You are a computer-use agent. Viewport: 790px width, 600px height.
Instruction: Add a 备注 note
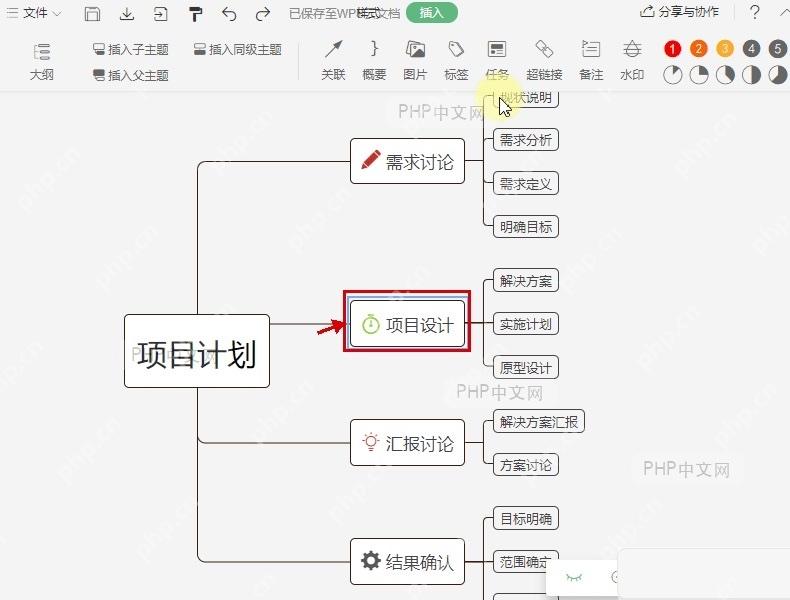click(591, 61)
